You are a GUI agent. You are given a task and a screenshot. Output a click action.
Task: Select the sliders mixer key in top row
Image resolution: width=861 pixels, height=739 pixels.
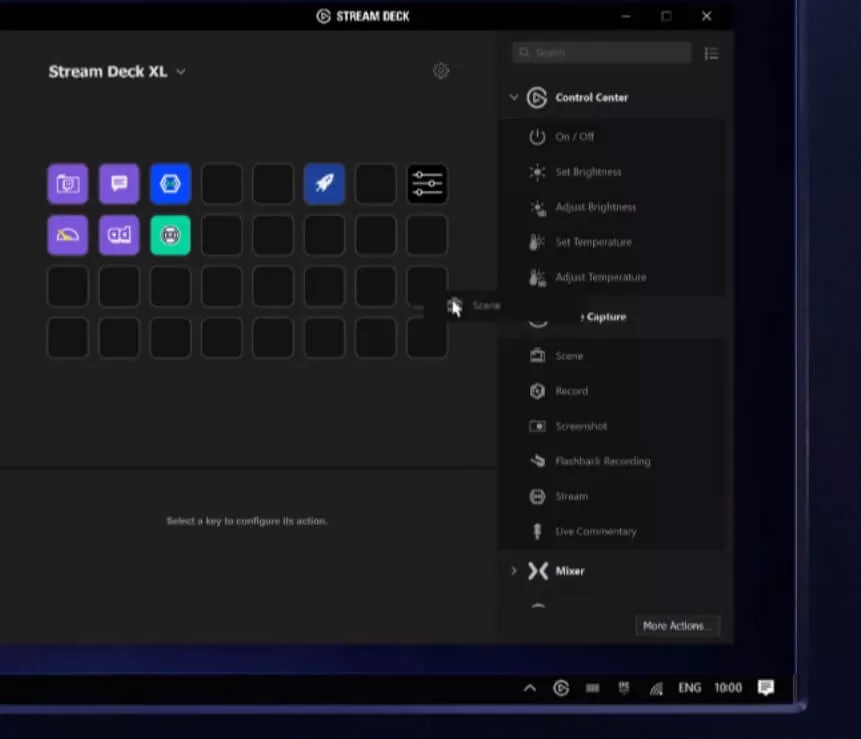point(427,183)
